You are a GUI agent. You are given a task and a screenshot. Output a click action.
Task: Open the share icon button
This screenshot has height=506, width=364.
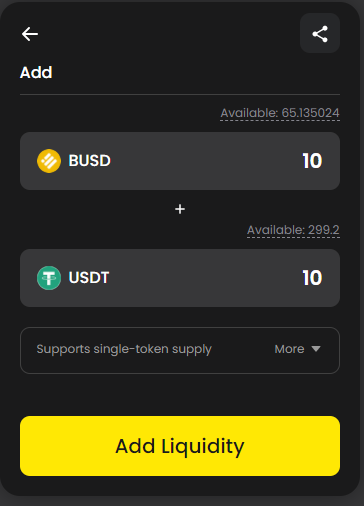(320, 33)
